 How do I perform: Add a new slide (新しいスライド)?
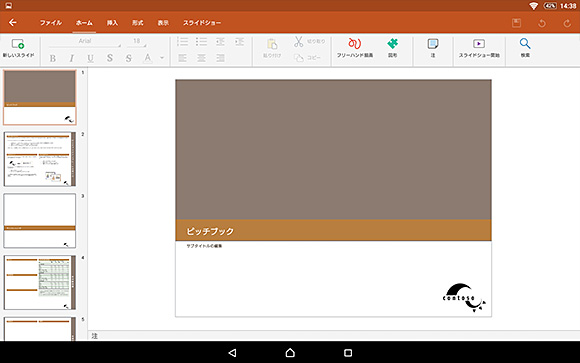point(18,48)
